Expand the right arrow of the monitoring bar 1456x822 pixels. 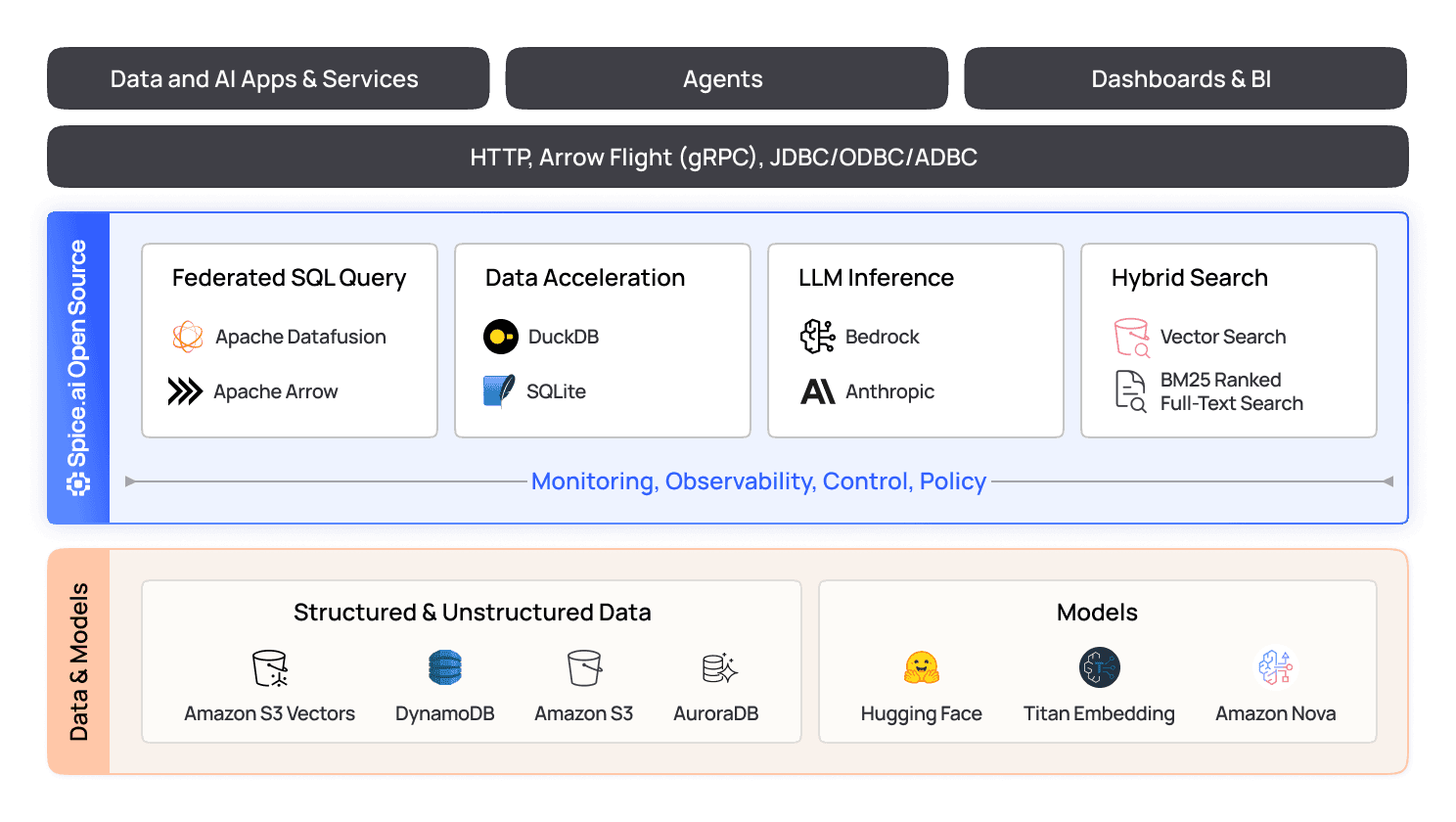point(1390,481)
